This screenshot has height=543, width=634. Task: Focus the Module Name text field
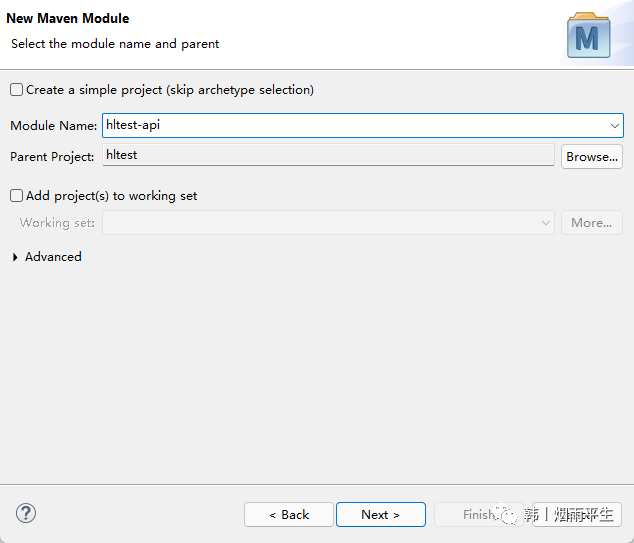356,125
